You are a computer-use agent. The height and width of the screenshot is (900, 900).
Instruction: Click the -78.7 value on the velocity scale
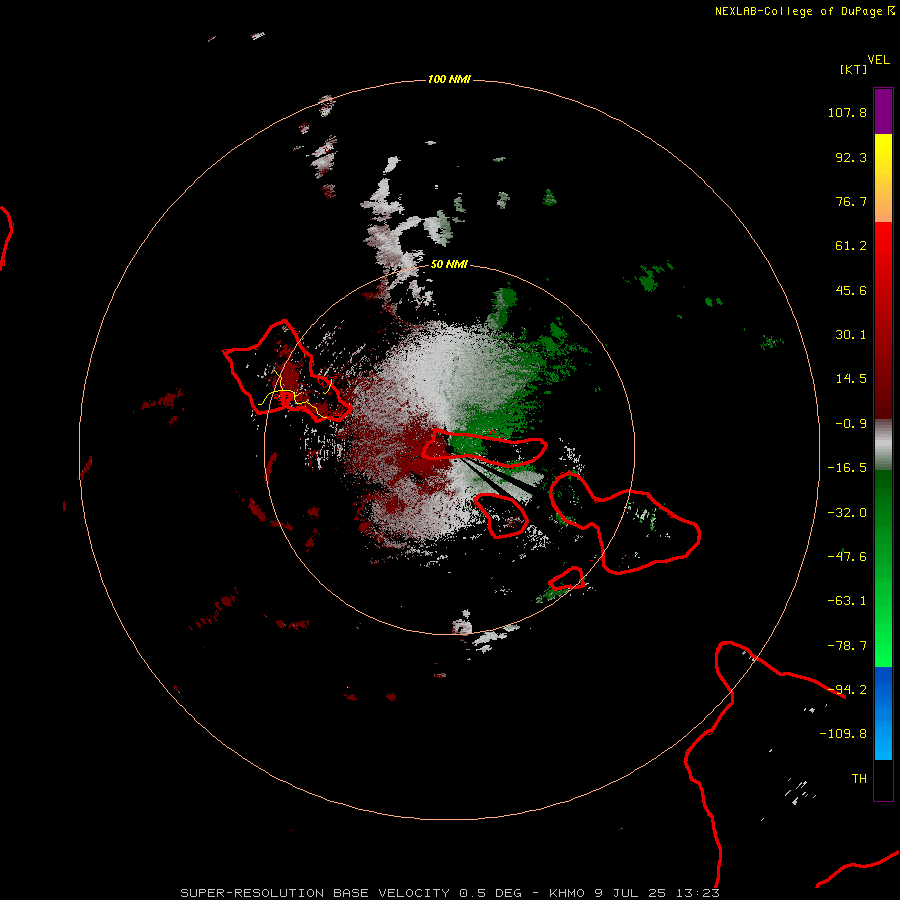pos(847,646)
